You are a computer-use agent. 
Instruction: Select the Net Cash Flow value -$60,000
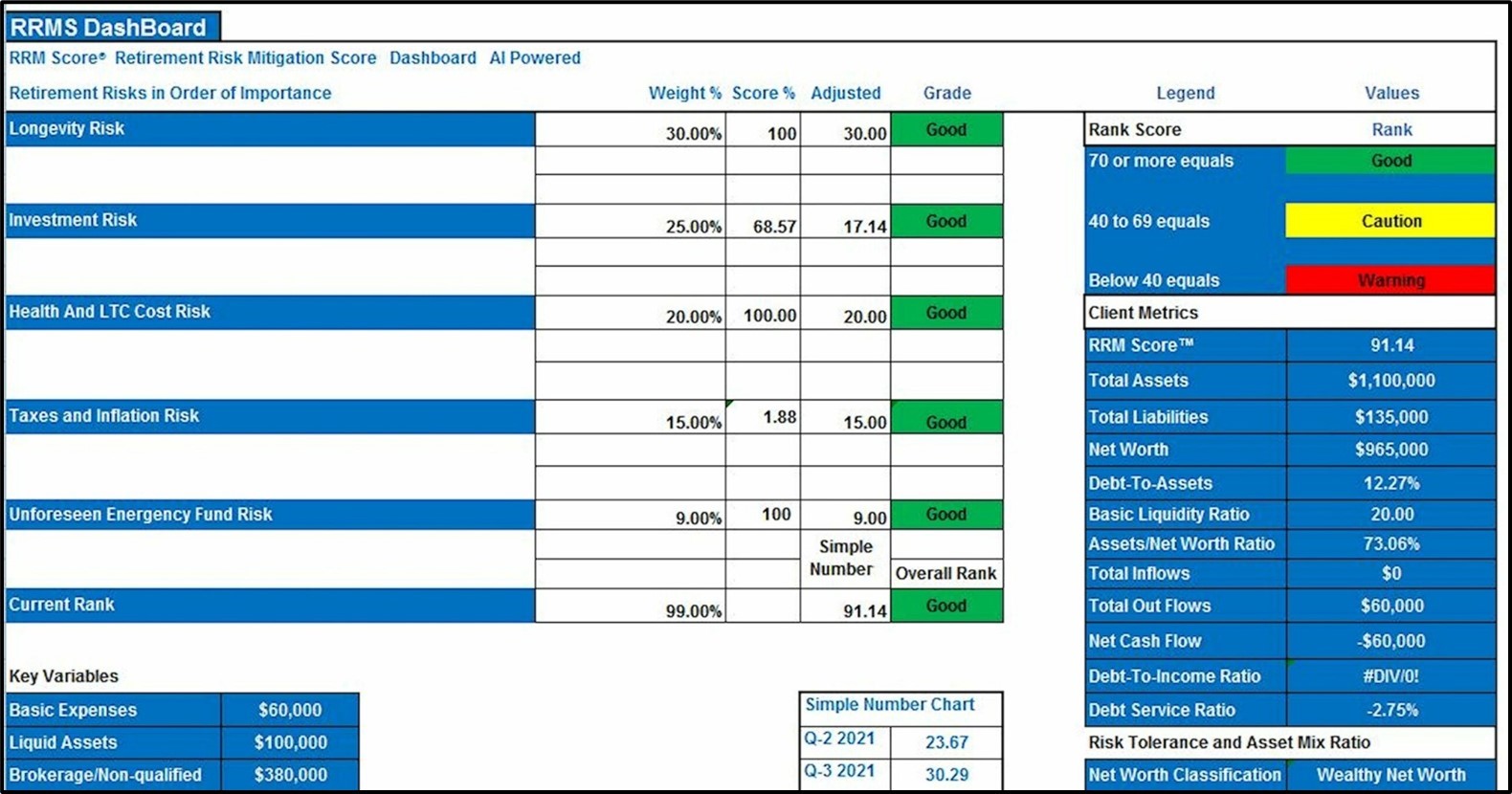point(1391,641)
